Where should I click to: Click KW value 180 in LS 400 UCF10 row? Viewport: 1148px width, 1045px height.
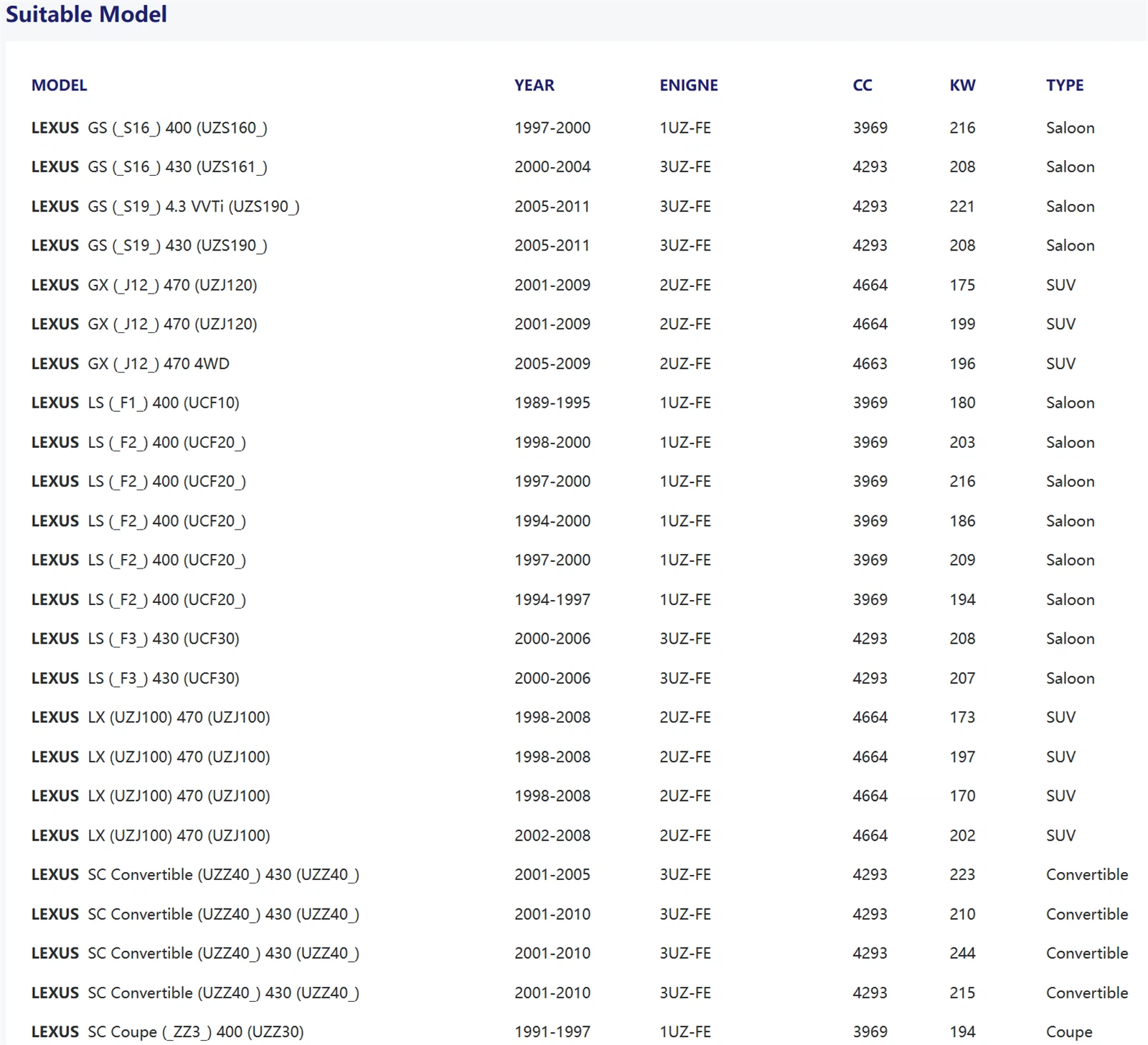pos(962,403)
